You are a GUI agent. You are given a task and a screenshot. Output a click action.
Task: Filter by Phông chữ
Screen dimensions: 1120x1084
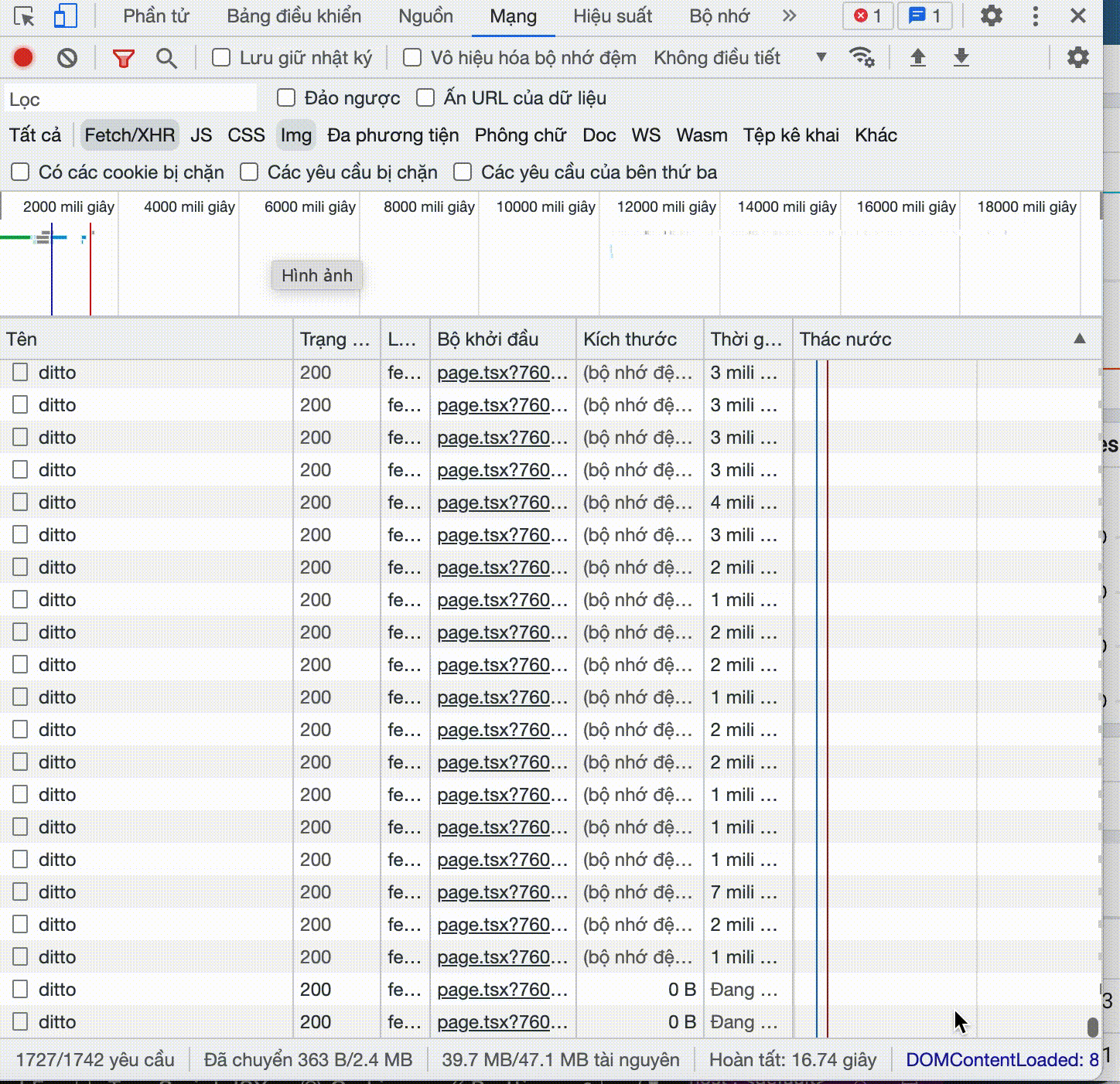[x=521, y=135]
